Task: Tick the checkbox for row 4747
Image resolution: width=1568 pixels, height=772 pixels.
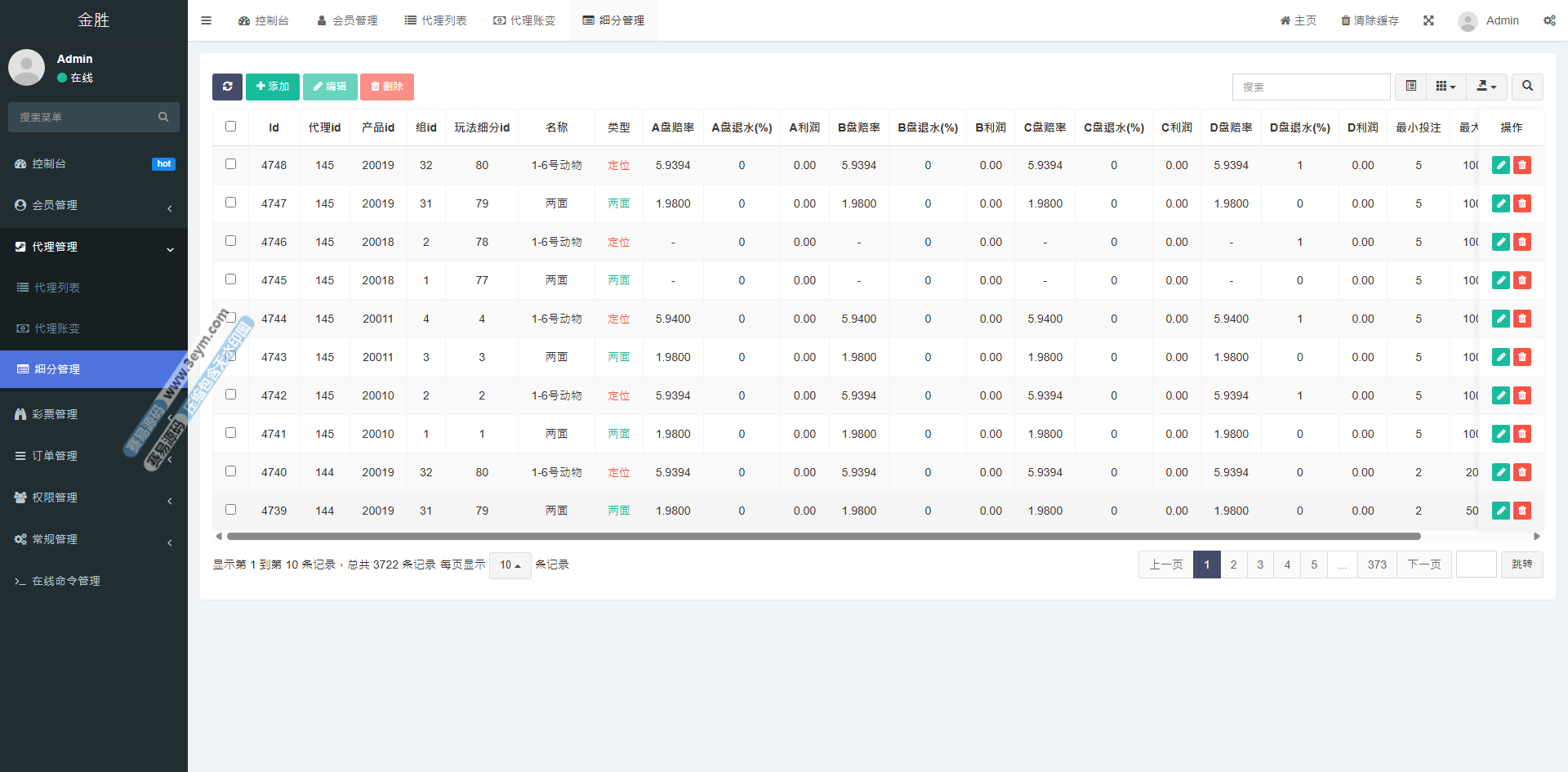Action: tap(230, 203)
